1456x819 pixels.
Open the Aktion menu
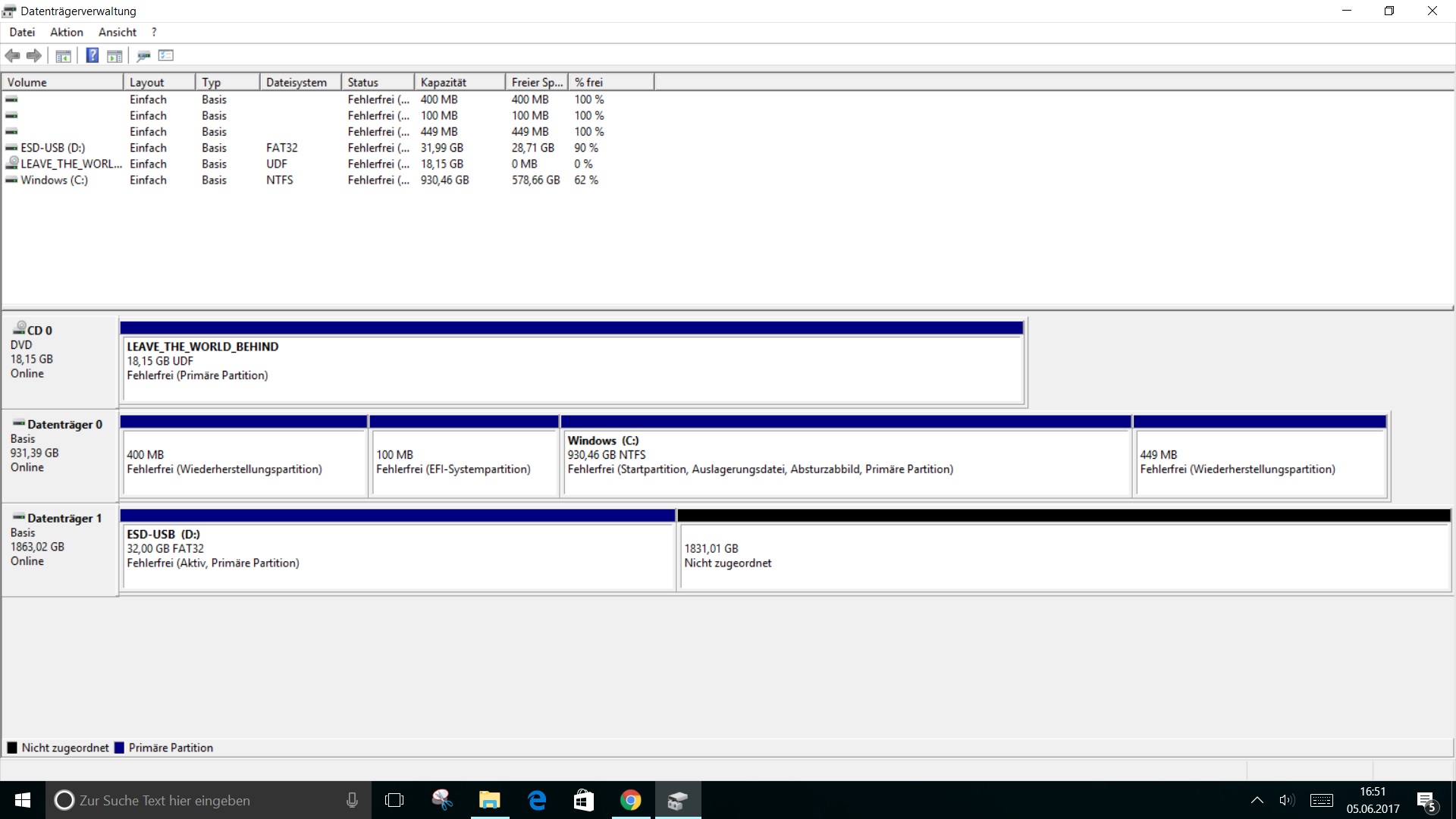click(67, 32)
